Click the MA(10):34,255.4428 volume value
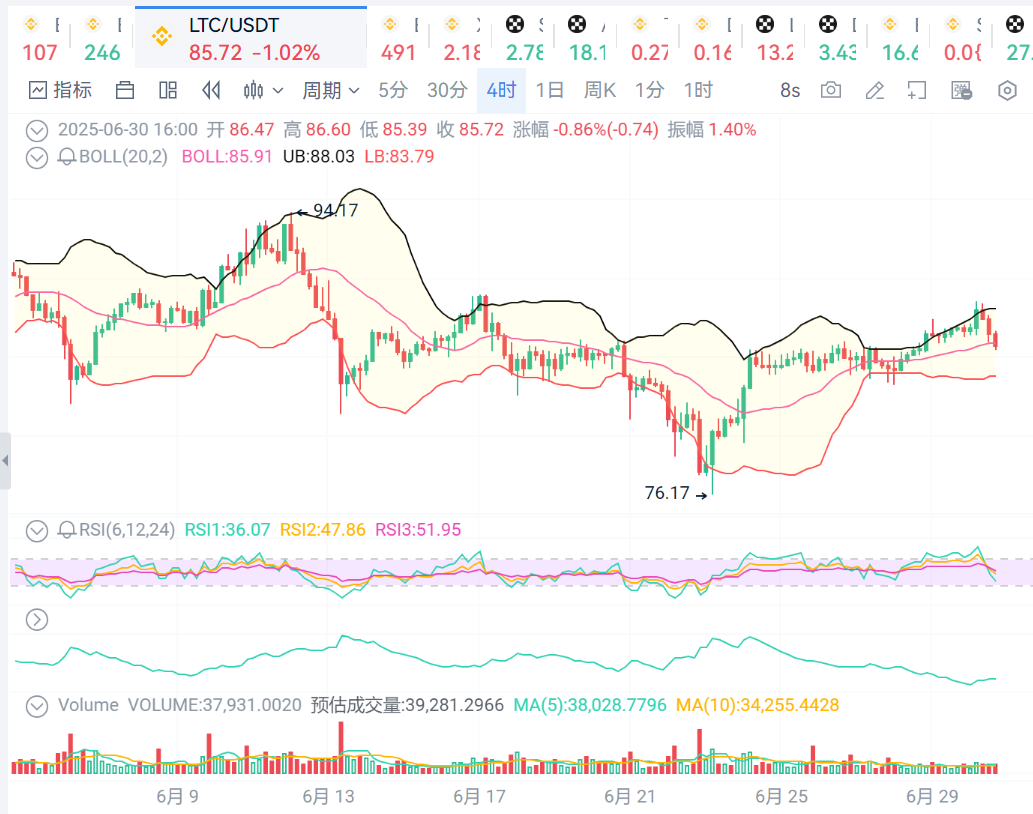This screenshot has width=1033, height=814. (758, 705)
